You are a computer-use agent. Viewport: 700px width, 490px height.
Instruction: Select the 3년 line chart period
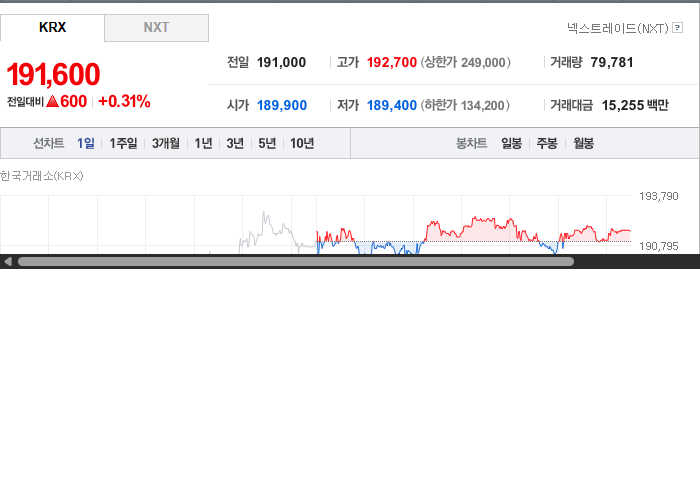(x=235, y=143)
